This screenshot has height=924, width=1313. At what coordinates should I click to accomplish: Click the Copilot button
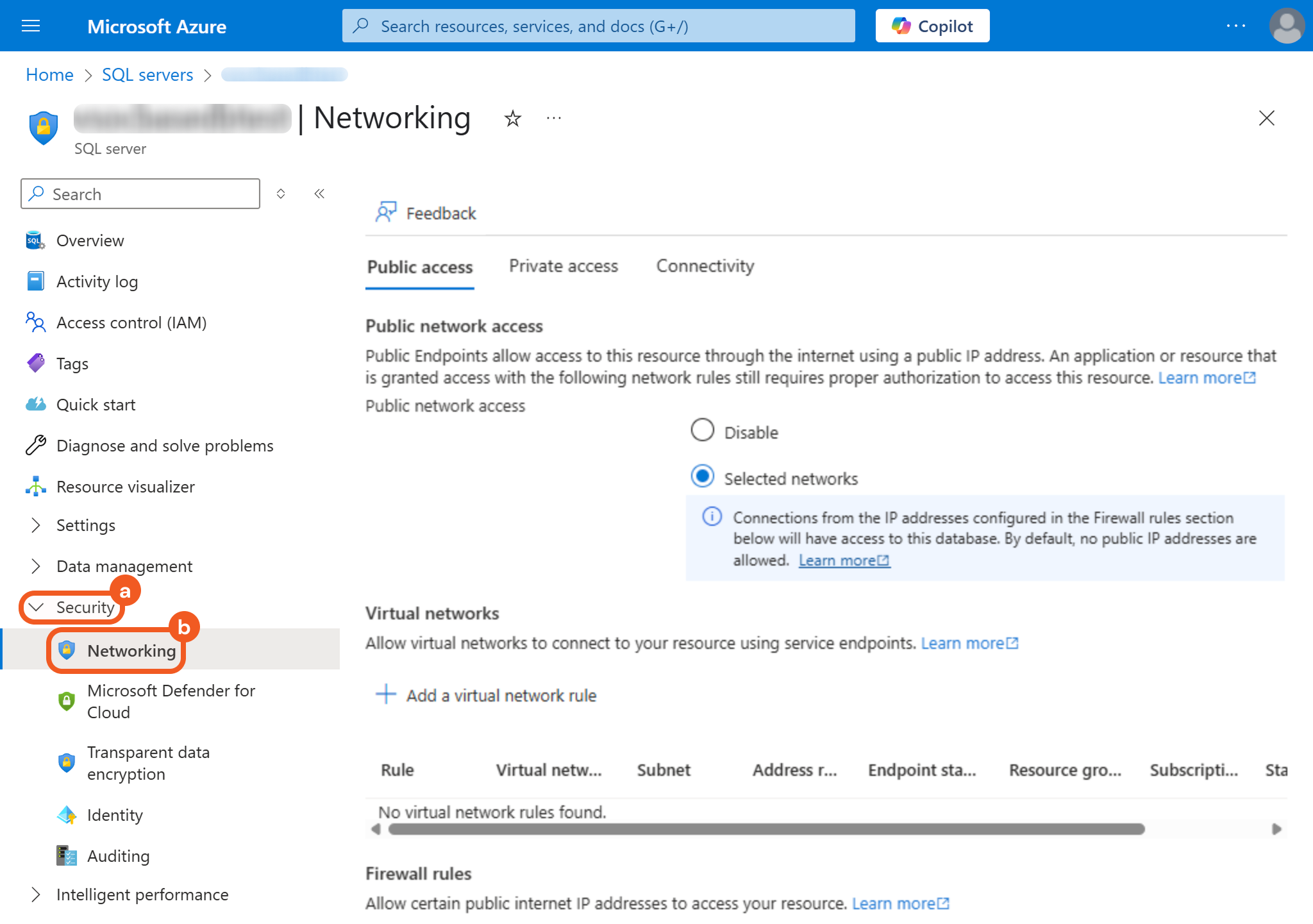pos(932,26)
